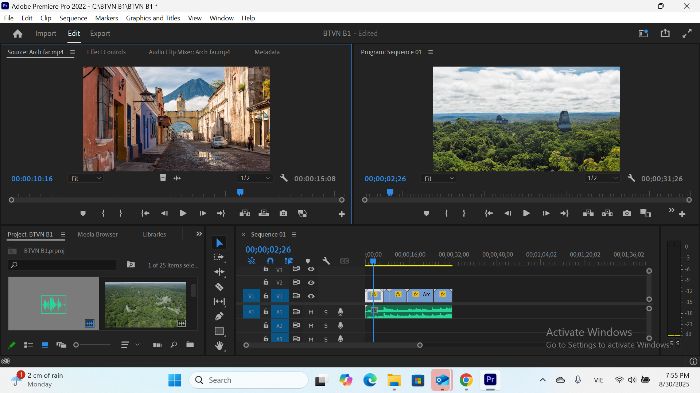
Task: Switch to Media Browser tab
Action: 97,234
